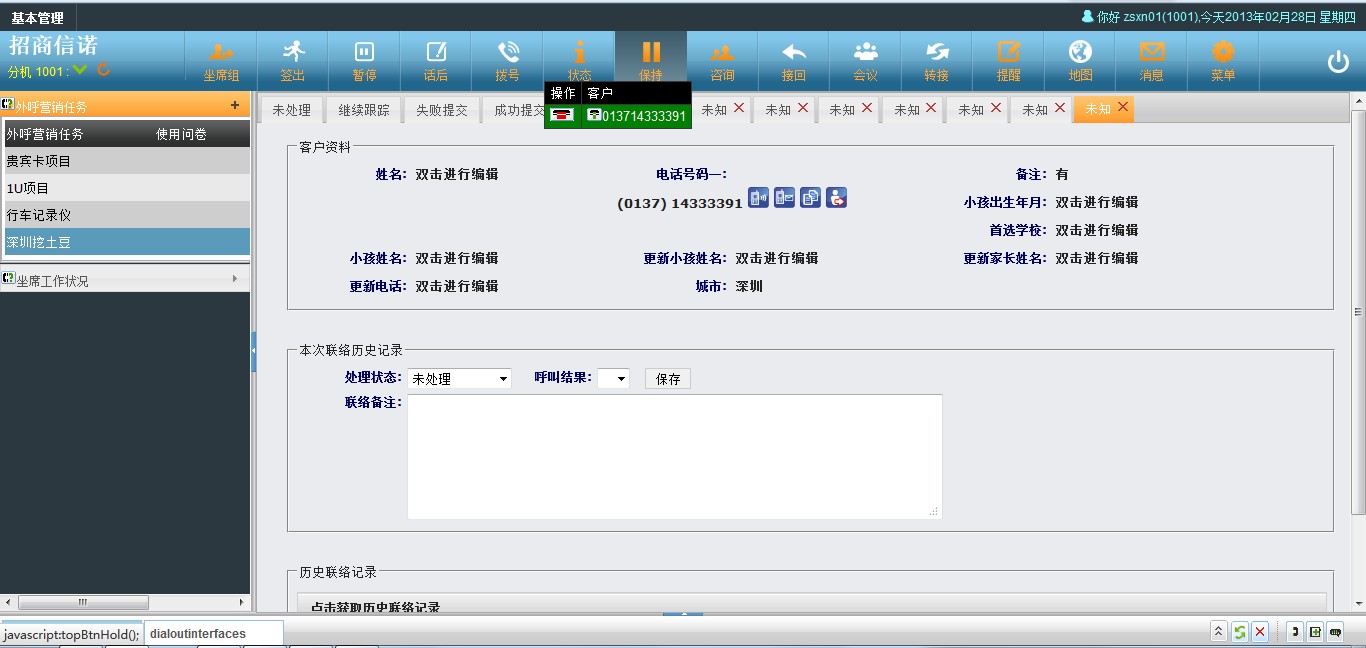The image size is (1366, 648).
Task: Open the 会议 conference icon
Action: pyautogui.click(x=865, y=60)
